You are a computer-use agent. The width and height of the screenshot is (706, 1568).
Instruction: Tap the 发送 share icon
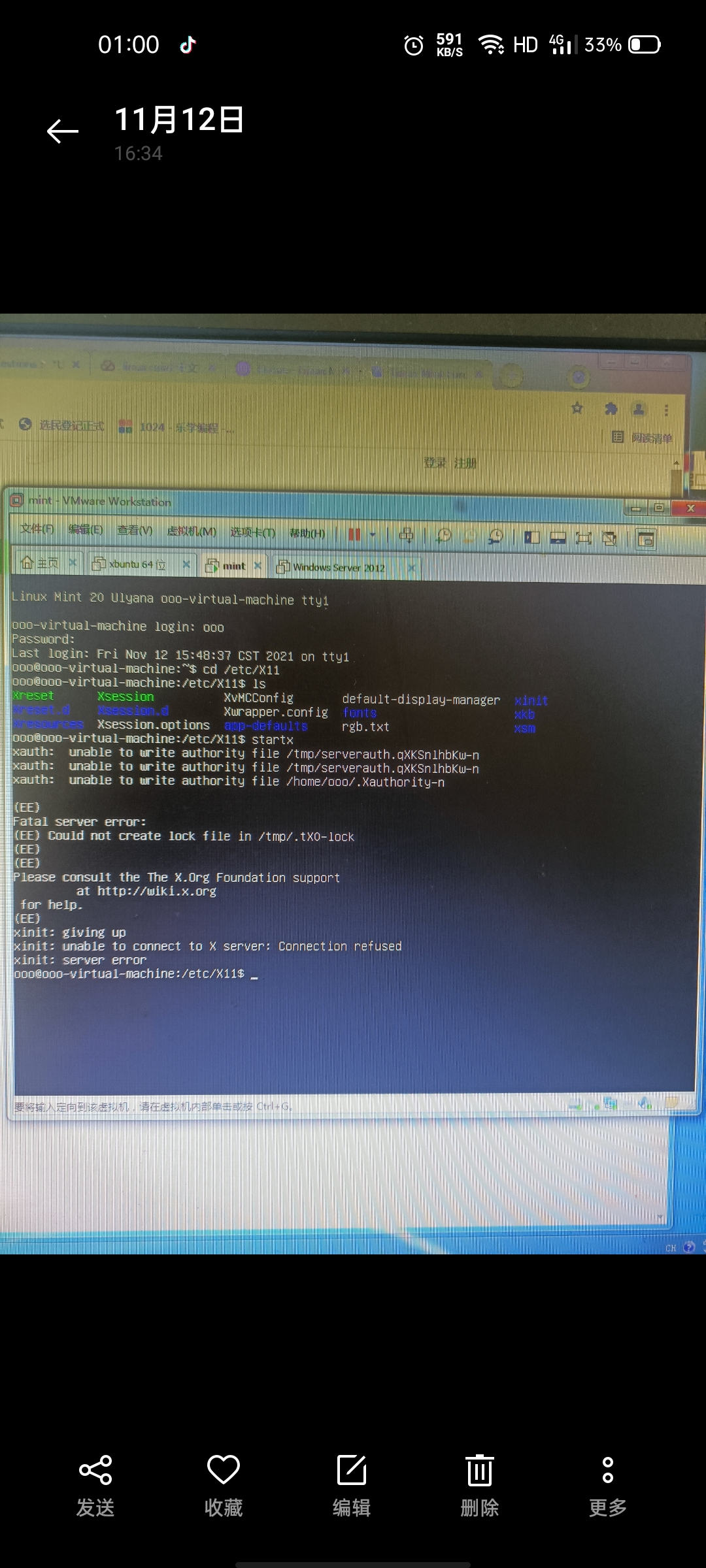point(95,1470)
